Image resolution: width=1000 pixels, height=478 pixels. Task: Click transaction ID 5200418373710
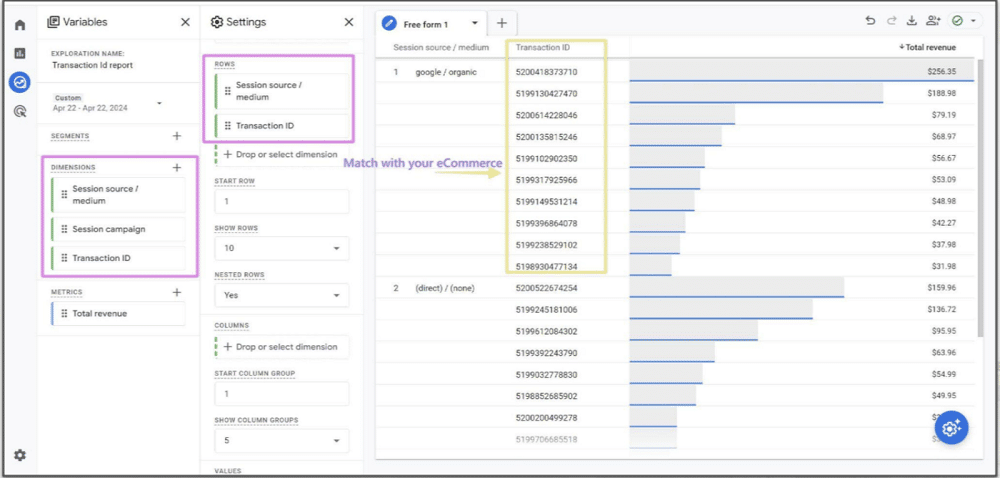547,72
